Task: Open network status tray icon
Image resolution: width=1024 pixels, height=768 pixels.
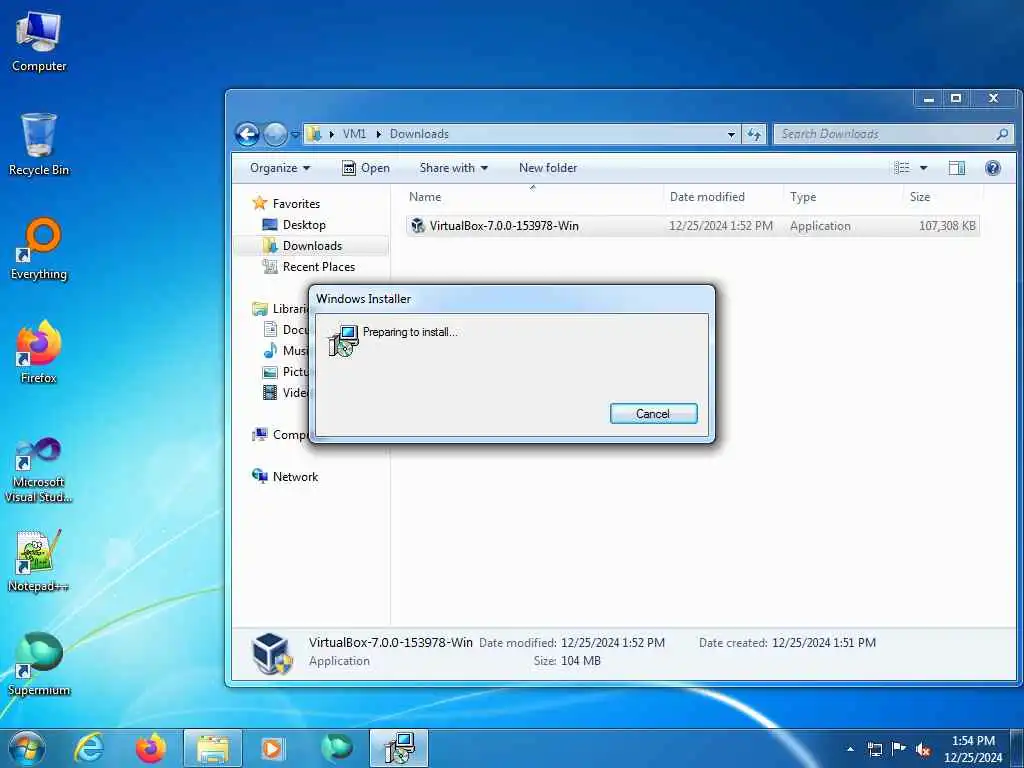Action: click(x=874, y=749)
